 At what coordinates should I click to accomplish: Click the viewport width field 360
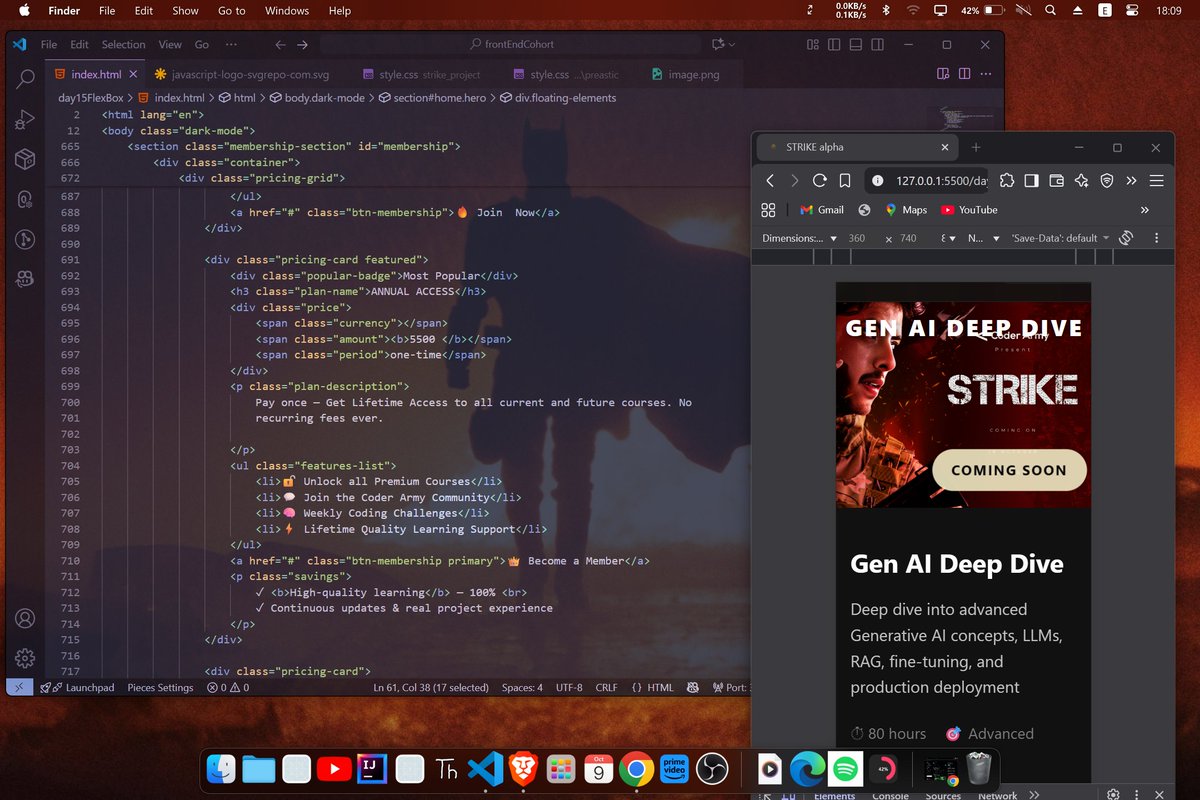856,238
